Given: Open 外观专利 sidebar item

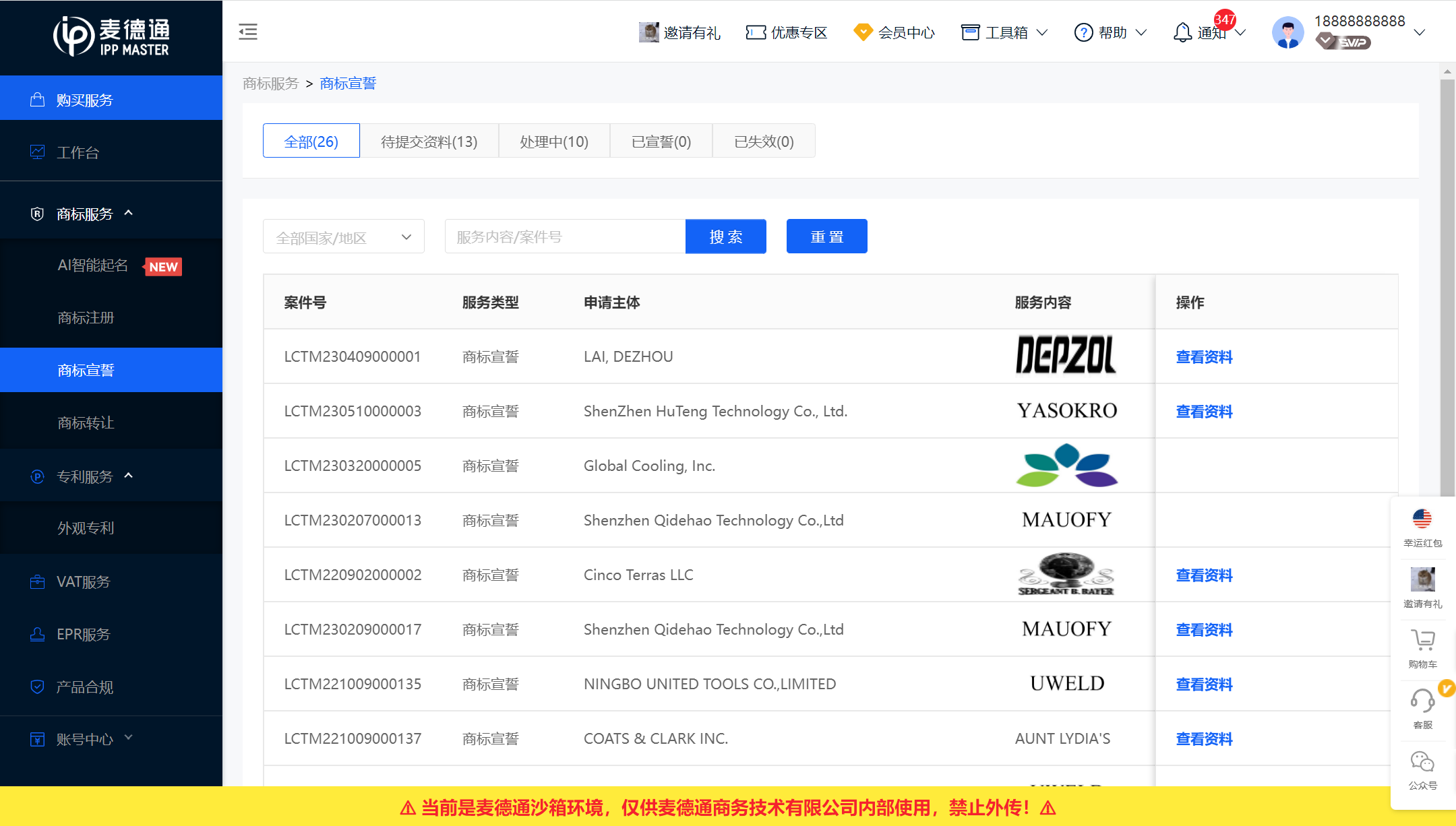Looking at the screenshot, I should tap(111, 528).
